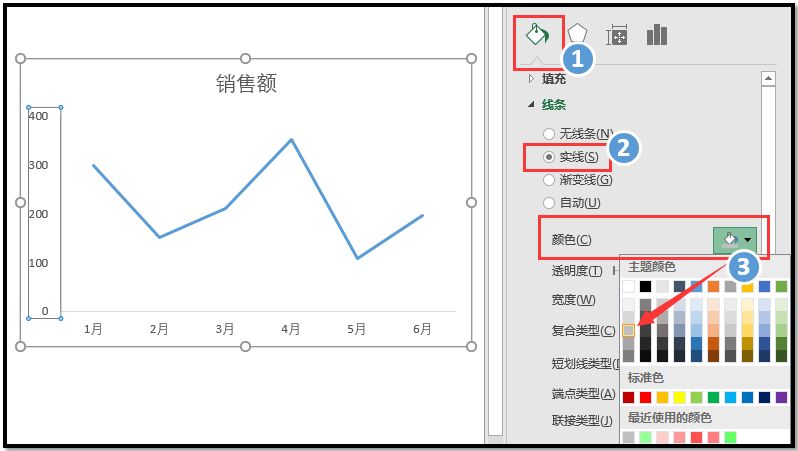The image size is (798, 451).
Task: Click the 透明度(T) label
Action: click(x=577, y=271)
